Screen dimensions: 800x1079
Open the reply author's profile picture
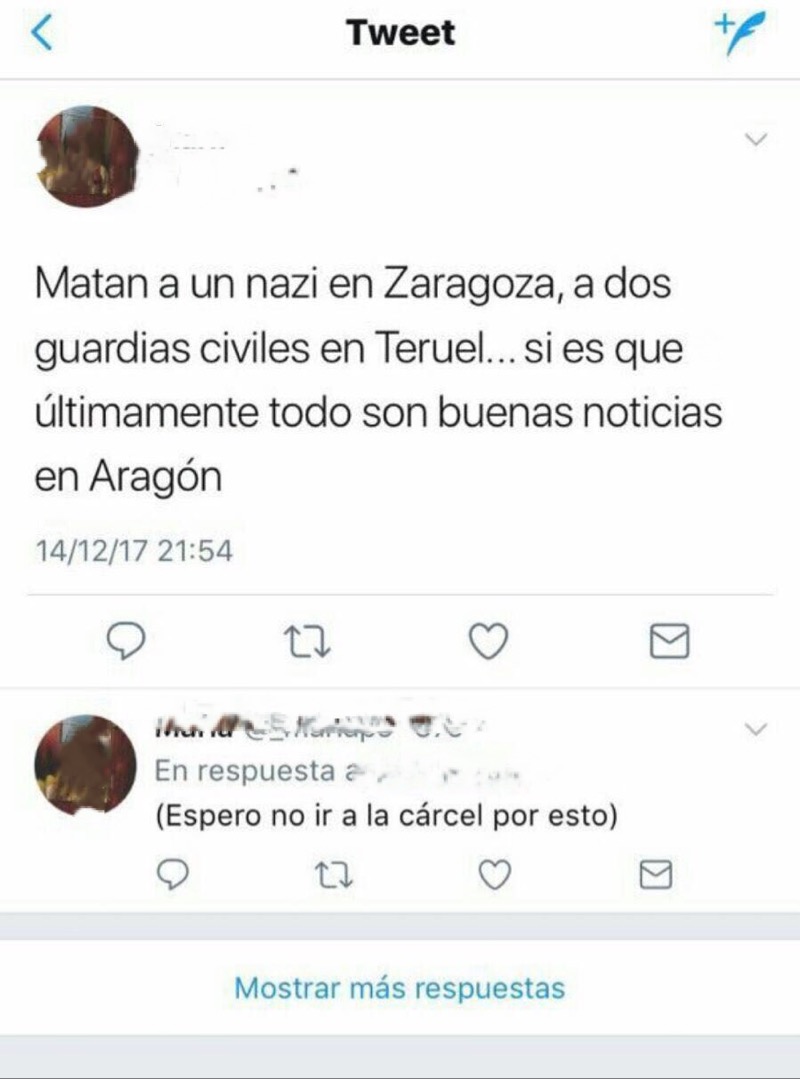[x=86, y=765]
